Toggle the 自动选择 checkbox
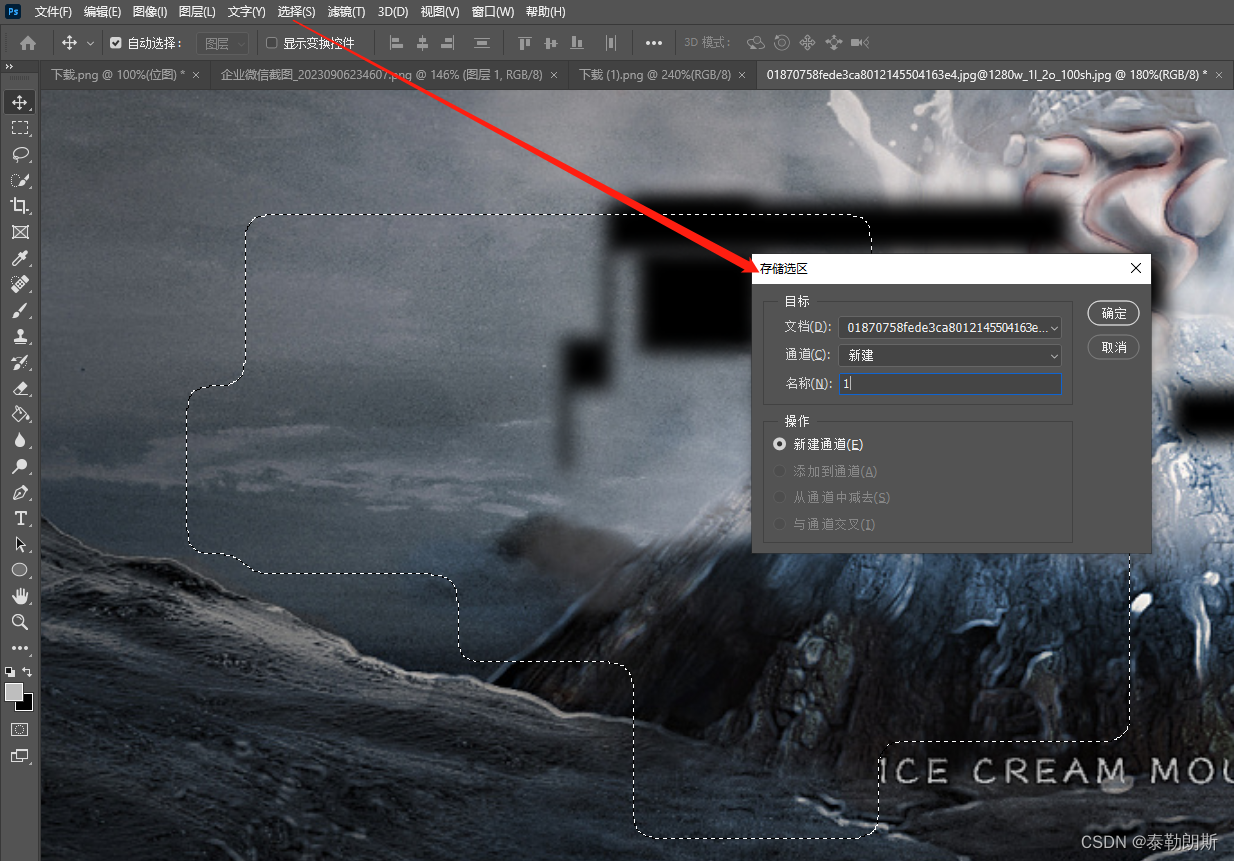Screen dimensions: 1234x861 click(116, 43)
